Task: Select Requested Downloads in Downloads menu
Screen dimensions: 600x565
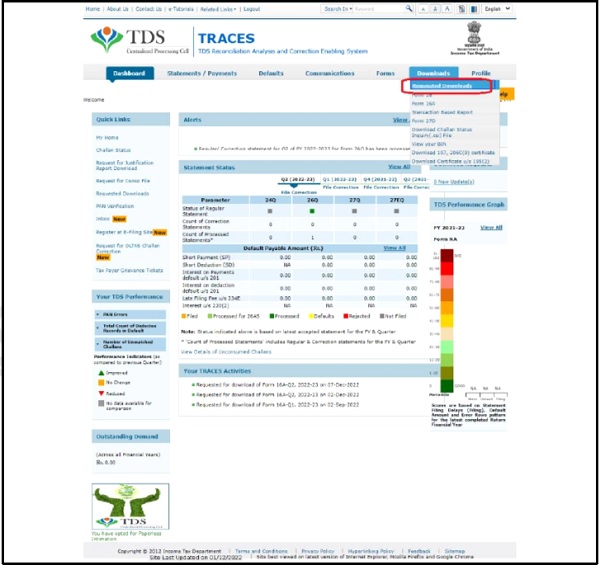Action: pos(442,86)
